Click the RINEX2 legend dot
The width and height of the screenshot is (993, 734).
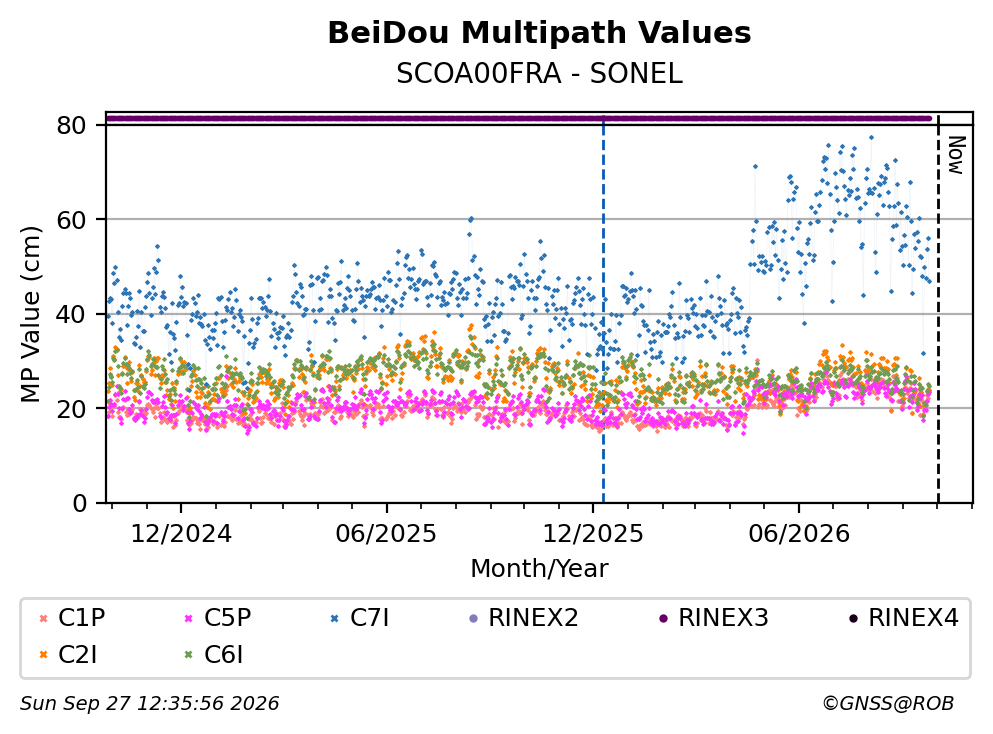point(473,618)
